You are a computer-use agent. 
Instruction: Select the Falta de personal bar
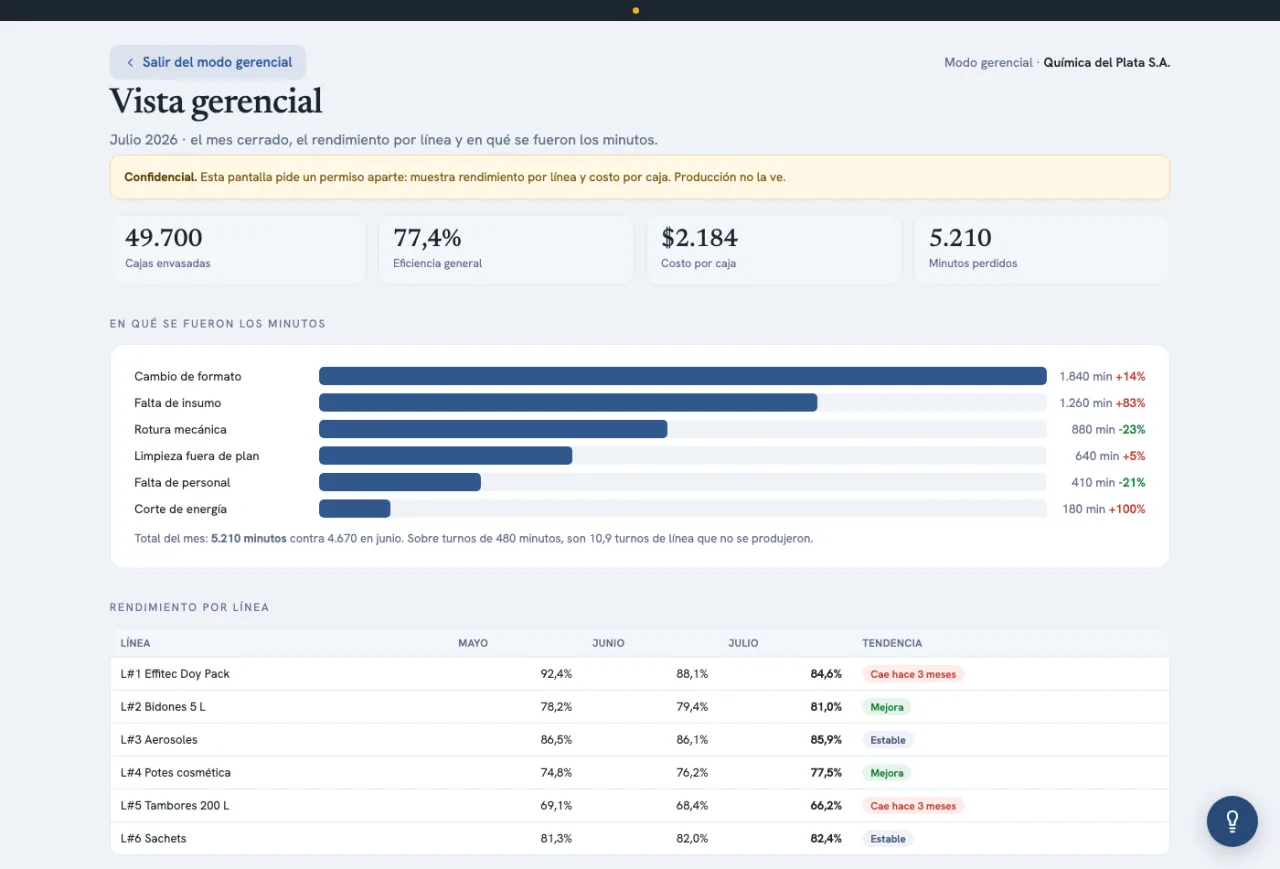(x=400, y=482)
